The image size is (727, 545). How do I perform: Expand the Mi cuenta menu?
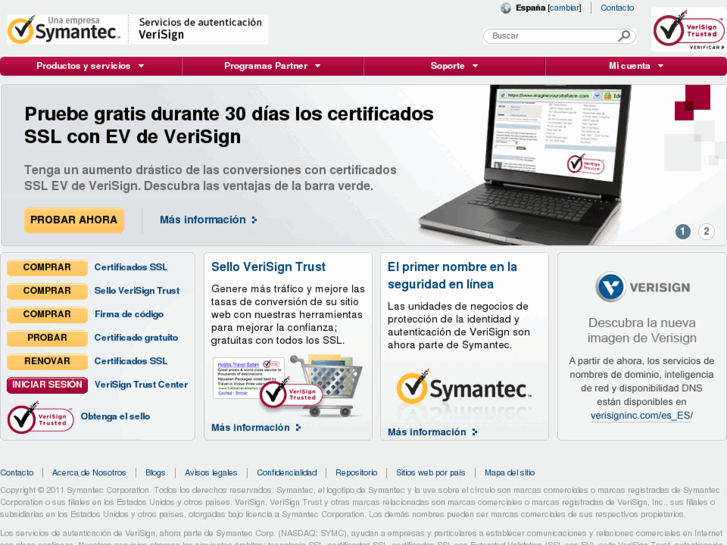[636, 66]
